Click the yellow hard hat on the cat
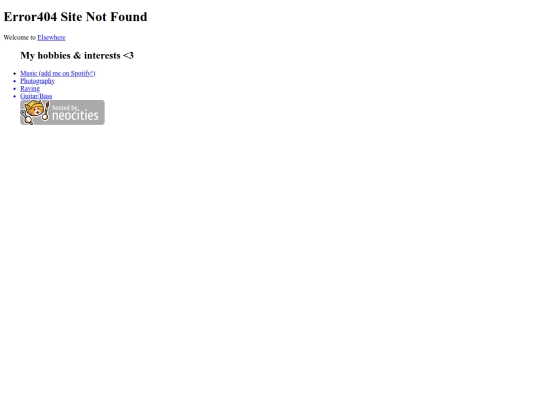This screenshot has height=405, width=540. coord(34,105)
